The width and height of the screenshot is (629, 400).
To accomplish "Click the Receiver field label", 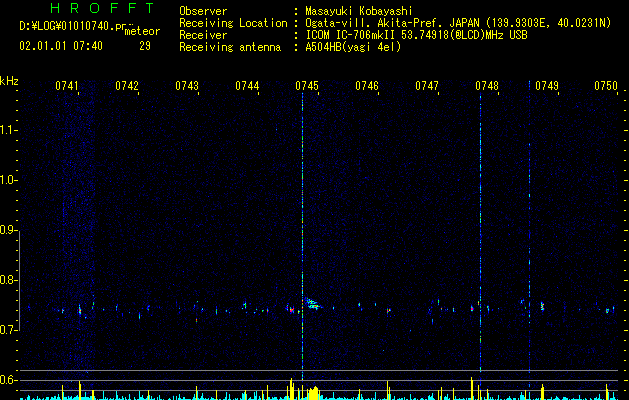I will tap(203, 35).
